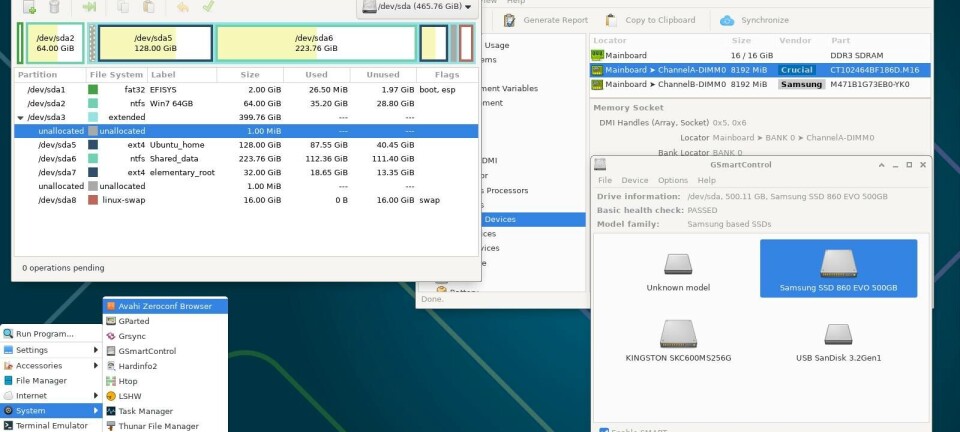This screenshot has width=960, height=432.
Task: Select the Samsung SSD 860 EVO 500GB drive
Action: [x=839, y=269]
